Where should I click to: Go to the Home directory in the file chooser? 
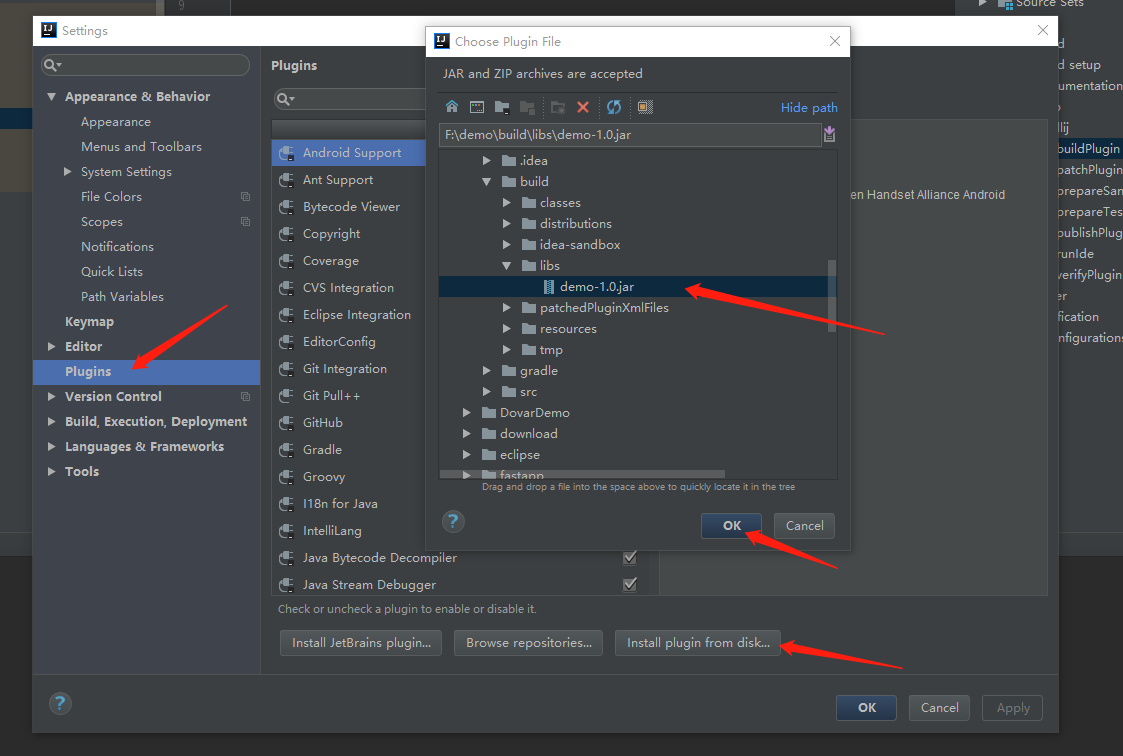[452, 107]
